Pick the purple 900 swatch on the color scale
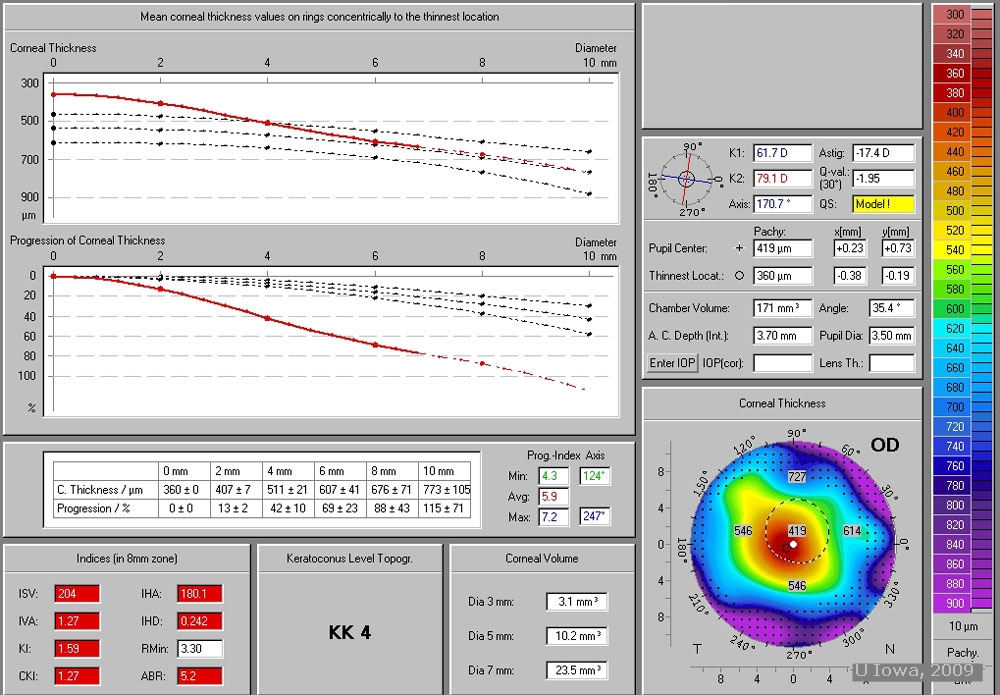 click(955, 603)
